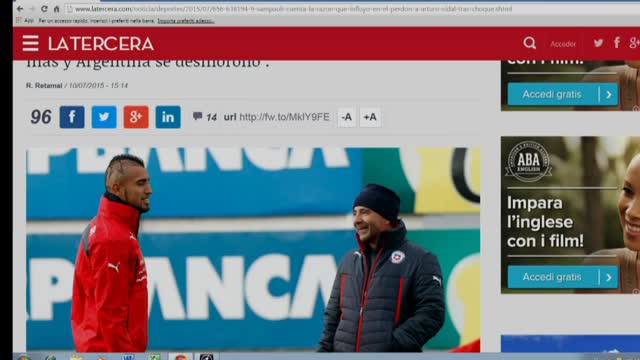Go back using the browser back arrow
Image resolution: width=640 pixels, height=360 pixels.
click(x=20, y=9)
